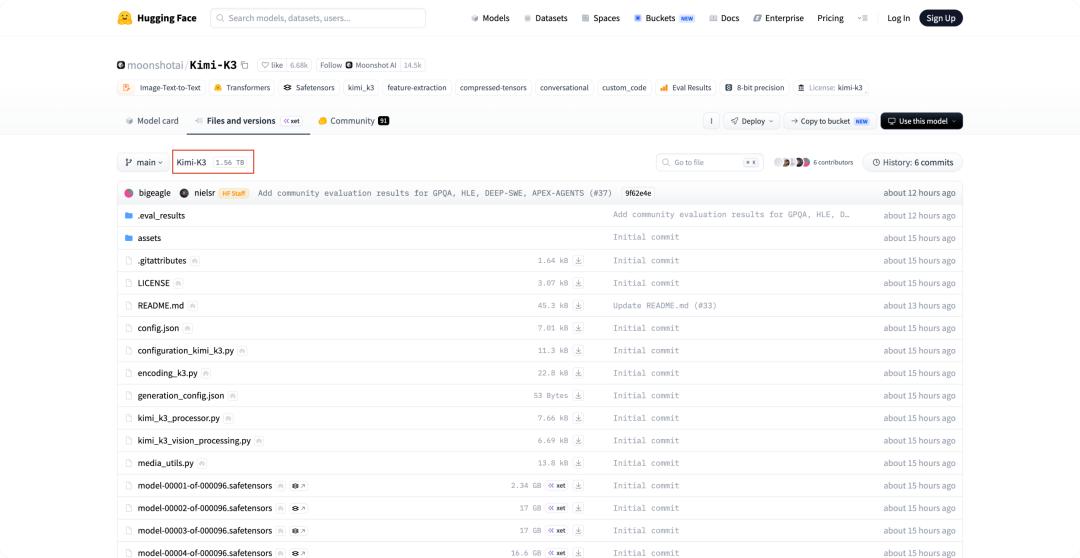Open the bigeagle avatar in commit row
This screenshot has height=558, width=1080.
(x=129, y=193)
